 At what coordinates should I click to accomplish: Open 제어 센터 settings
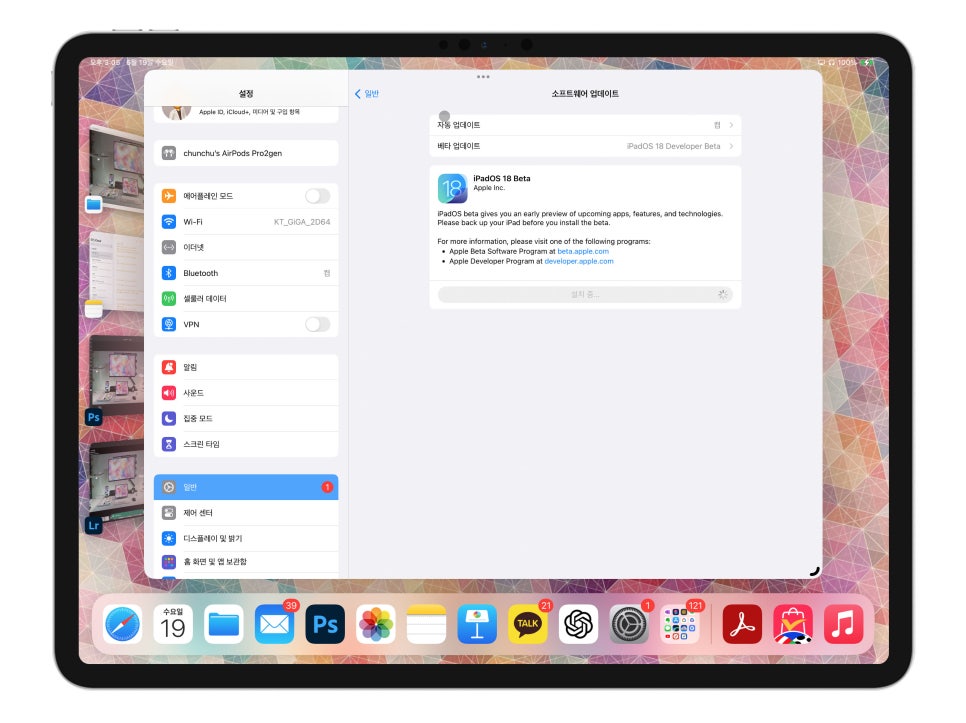click(246, 513)
